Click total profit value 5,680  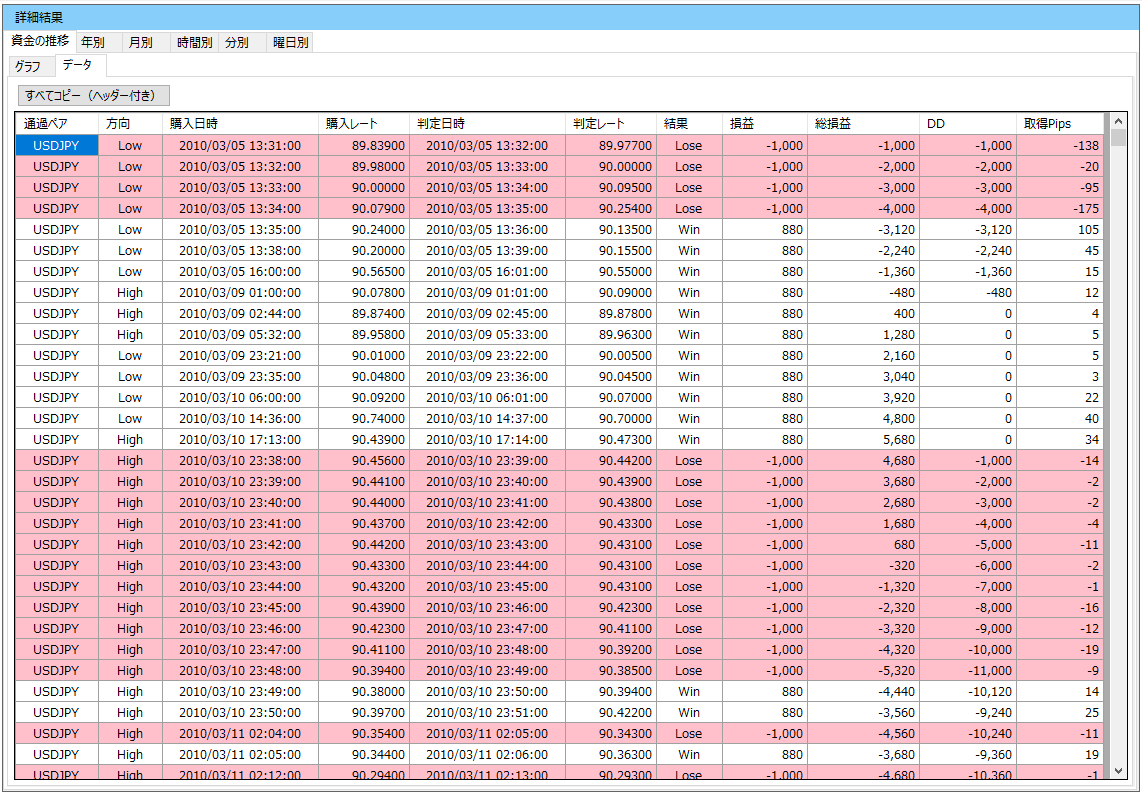pyautogui.click(x=863, y=440)
